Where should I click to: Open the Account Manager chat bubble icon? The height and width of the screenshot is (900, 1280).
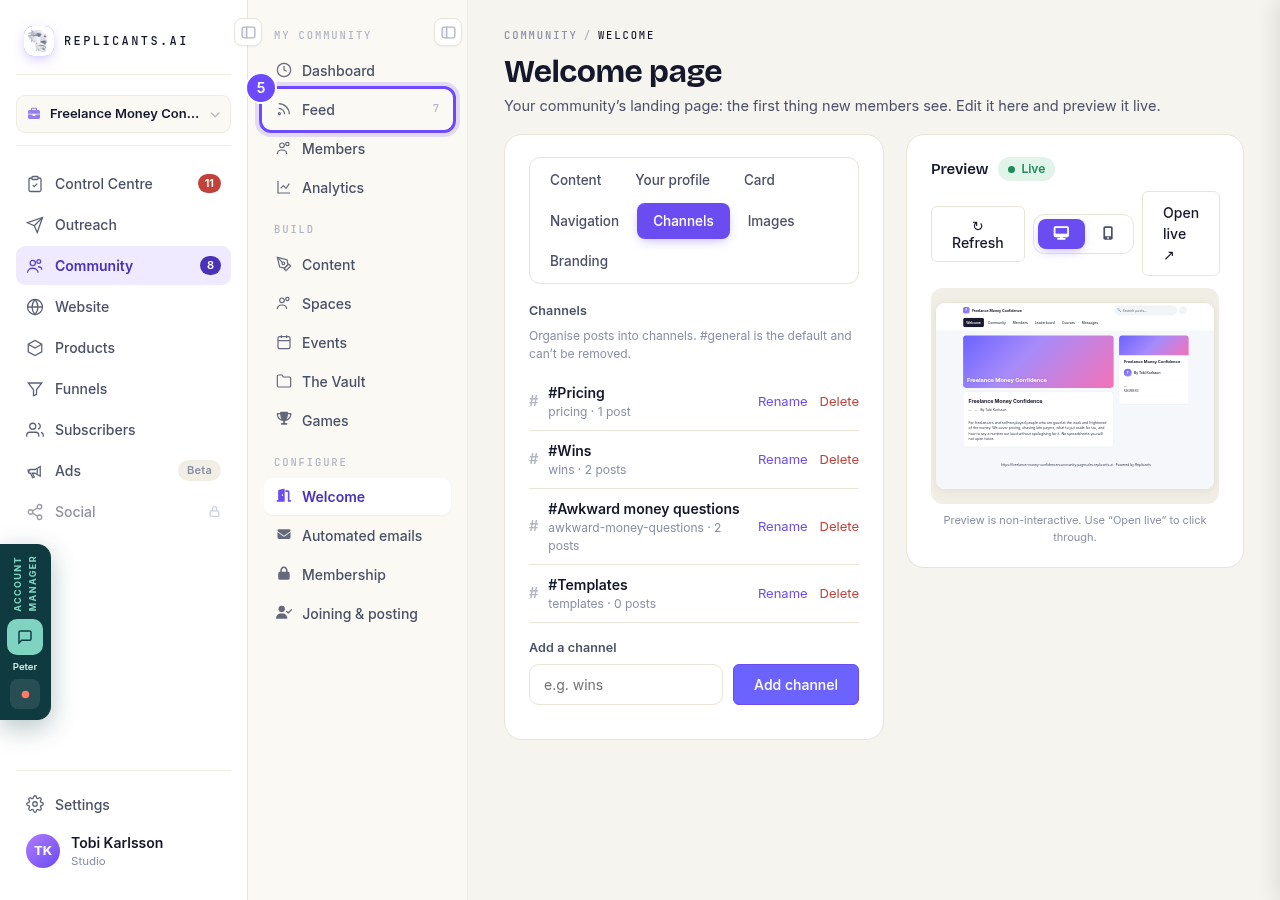(x=25, y=637)
